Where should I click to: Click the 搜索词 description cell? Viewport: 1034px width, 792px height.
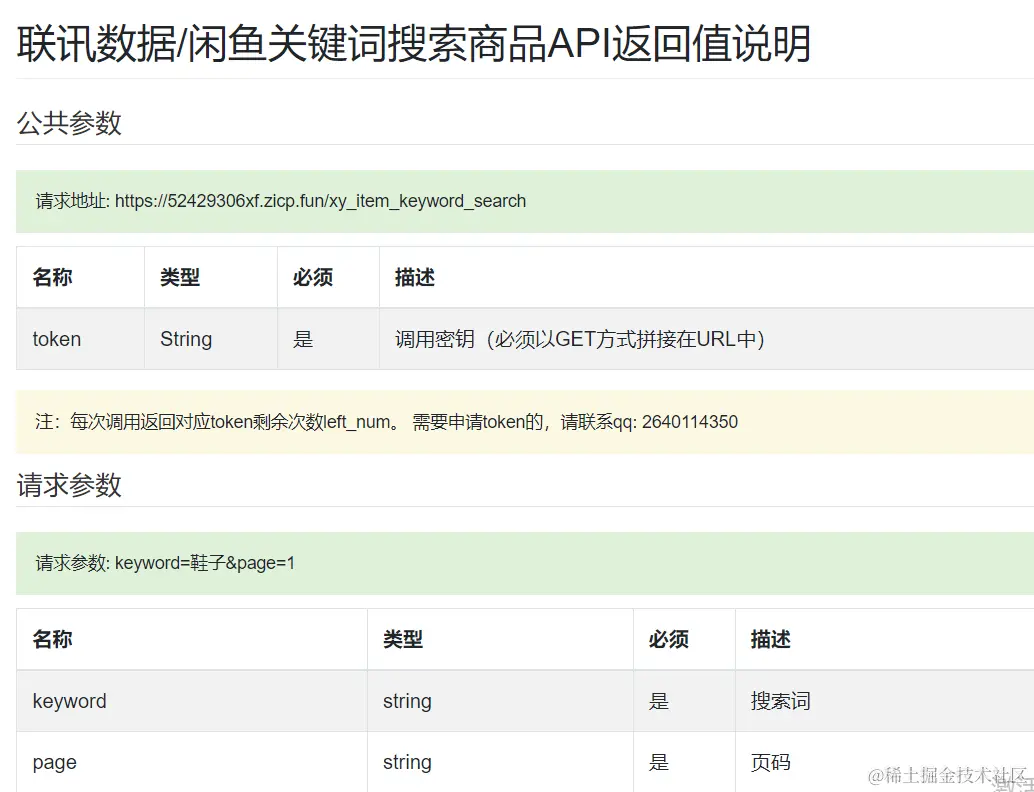tap(884, 701)
